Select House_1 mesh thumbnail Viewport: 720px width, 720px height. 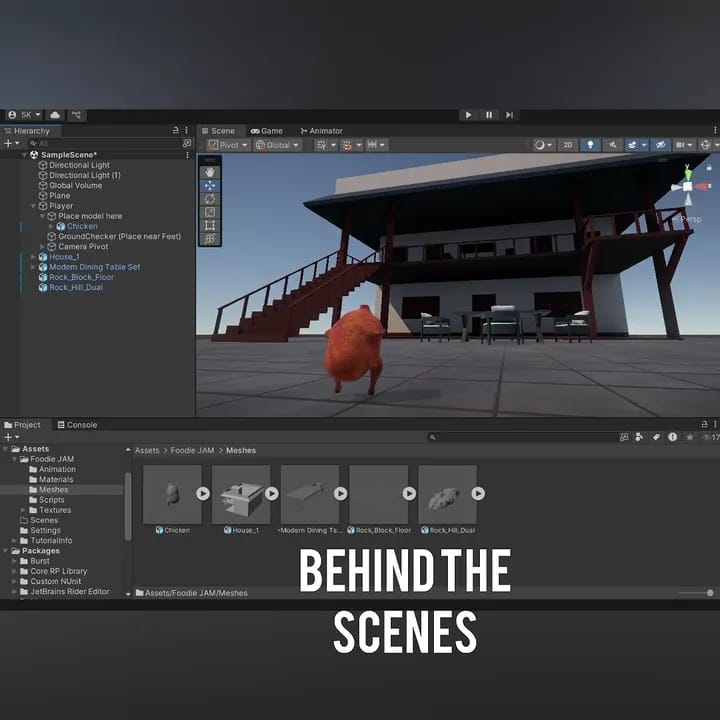(x=241, y=495)
